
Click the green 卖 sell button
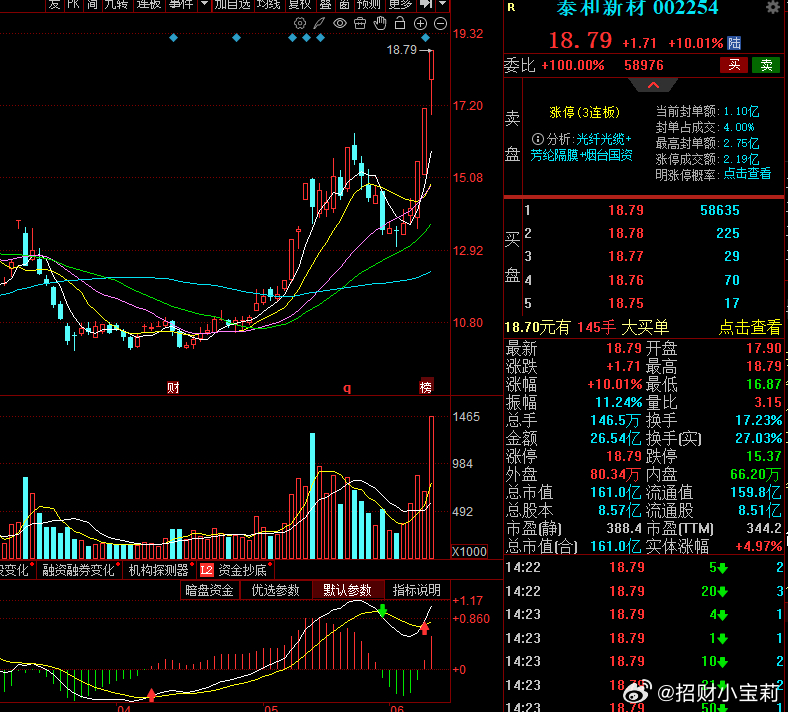pos(766,65)
